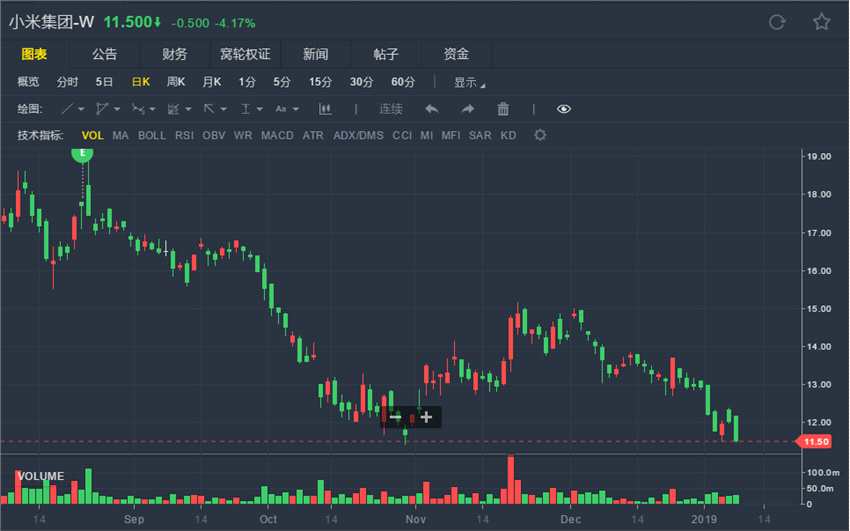The height and width of the screenshot is (531, 850).
Task: Select the 15分 interval
Action: coord(320,82)
